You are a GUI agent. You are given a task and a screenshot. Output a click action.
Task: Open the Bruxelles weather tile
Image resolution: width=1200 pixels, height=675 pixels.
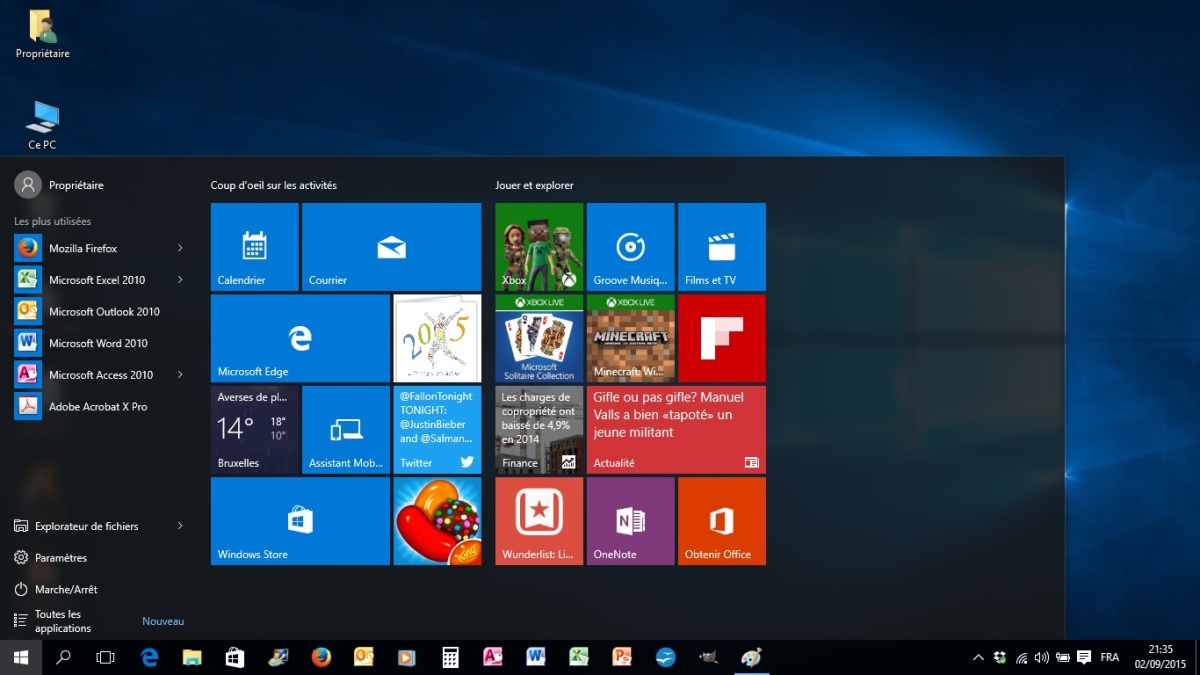tap(254, 430)
